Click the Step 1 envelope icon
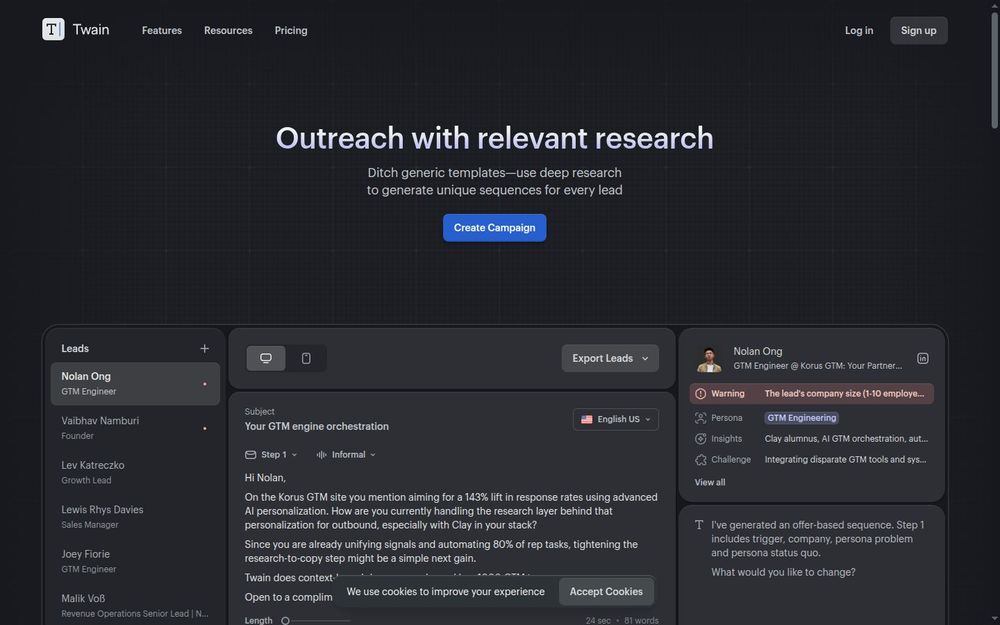The height and width of the screenshot is (625, 1000). pyautogui.click(x=251, y=455)
